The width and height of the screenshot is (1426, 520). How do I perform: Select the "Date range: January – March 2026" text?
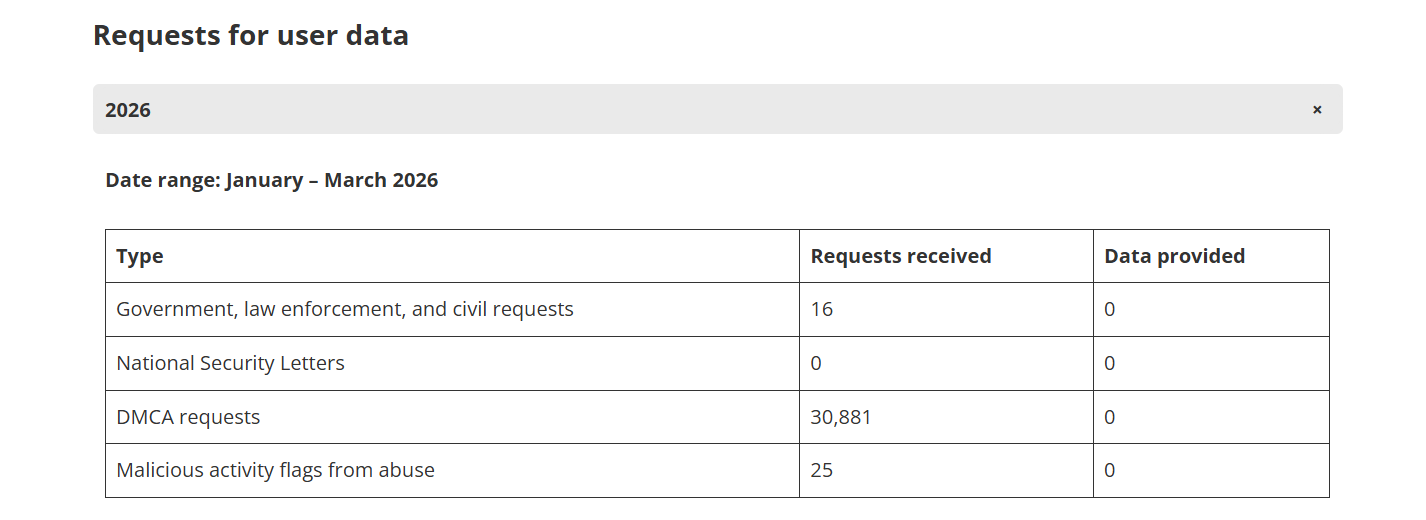pos(271,181)
